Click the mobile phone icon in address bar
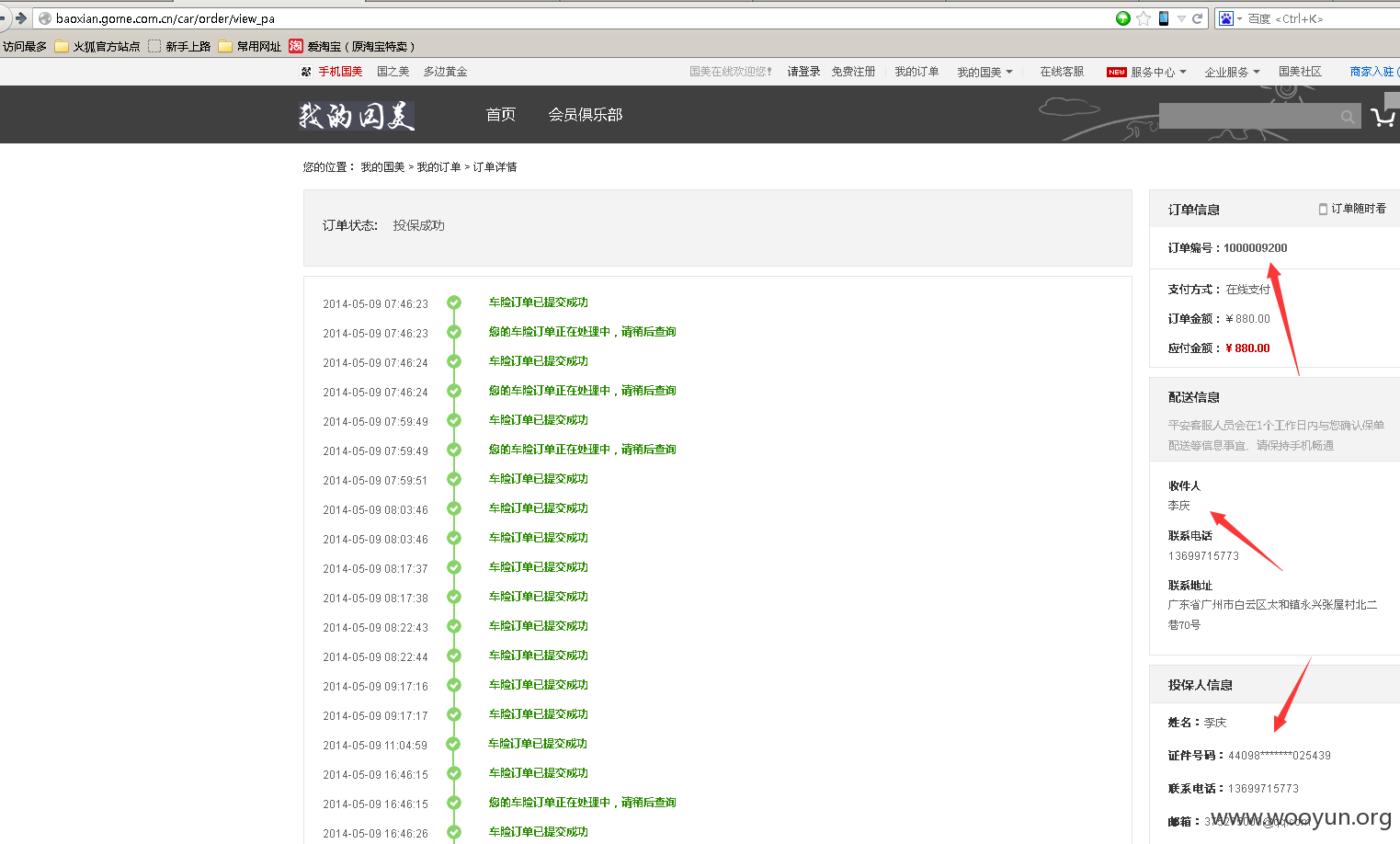Viewport: 1400px width, 844px height. tap(1164, 18)
